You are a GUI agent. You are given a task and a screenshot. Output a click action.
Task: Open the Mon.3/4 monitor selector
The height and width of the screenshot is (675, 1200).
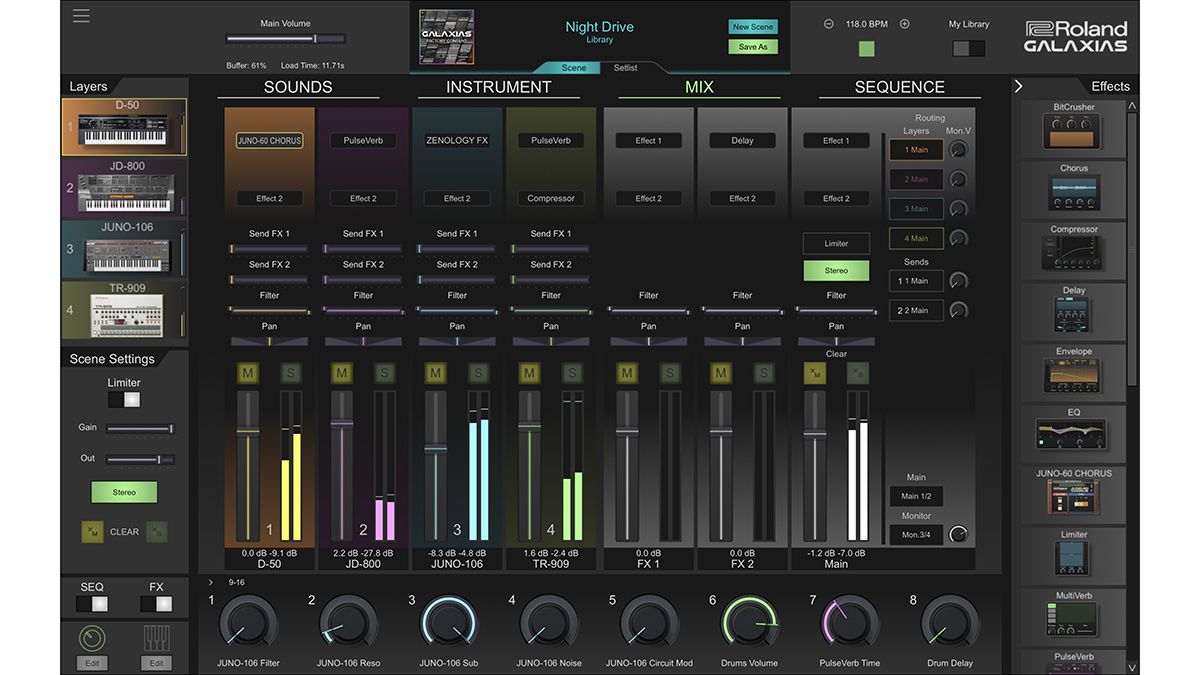pos(916,535)
